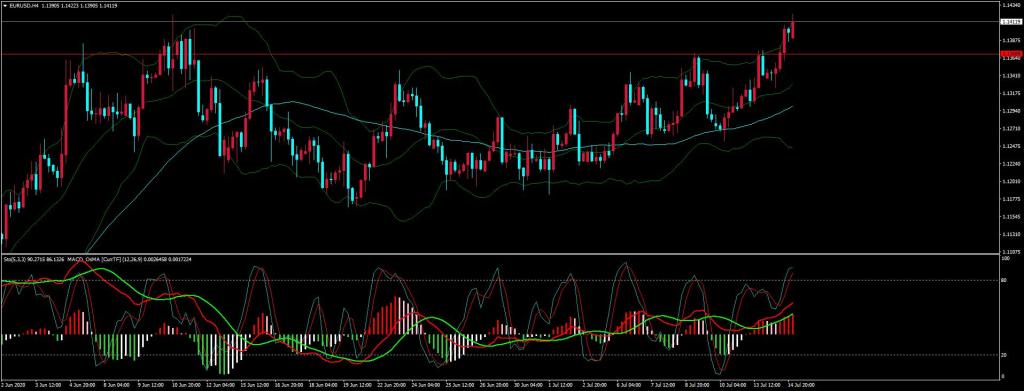The image size is (1024, 391).
Task: Click the Sto(5,3,3) indicator label
Action: tap(13, 259)
